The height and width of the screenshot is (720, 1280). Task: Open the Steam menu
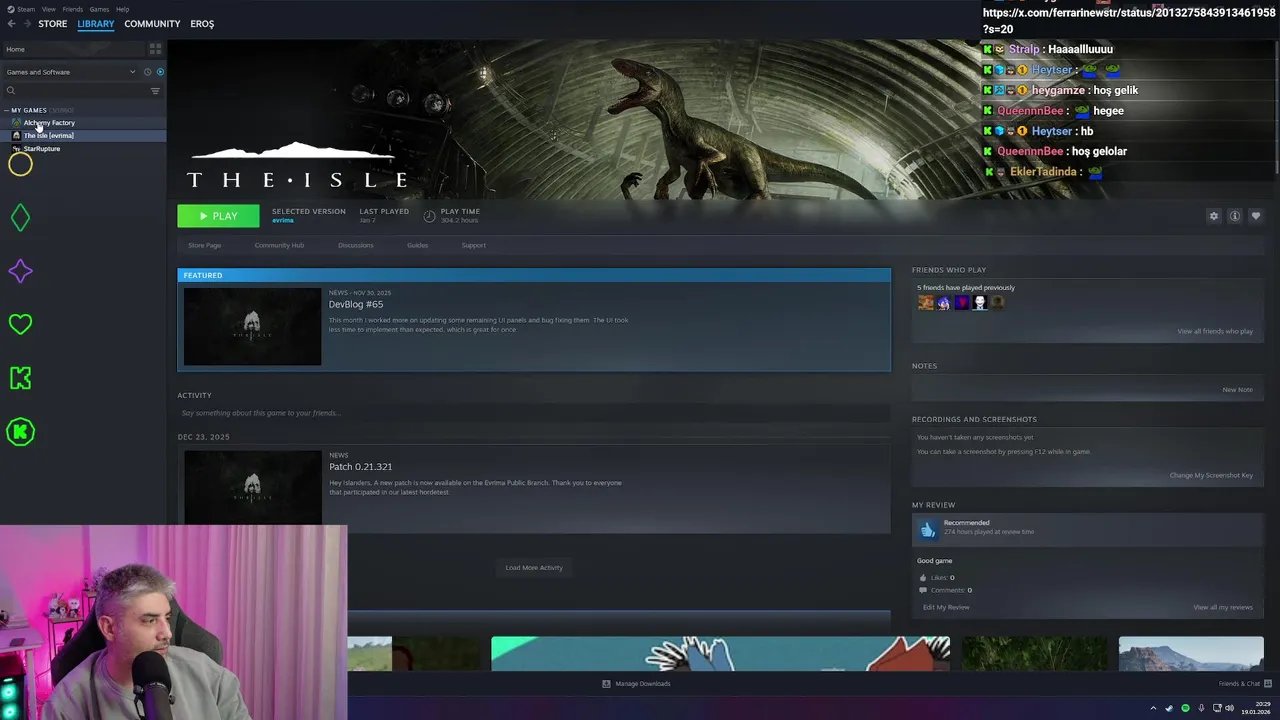[x=26, y=9]
